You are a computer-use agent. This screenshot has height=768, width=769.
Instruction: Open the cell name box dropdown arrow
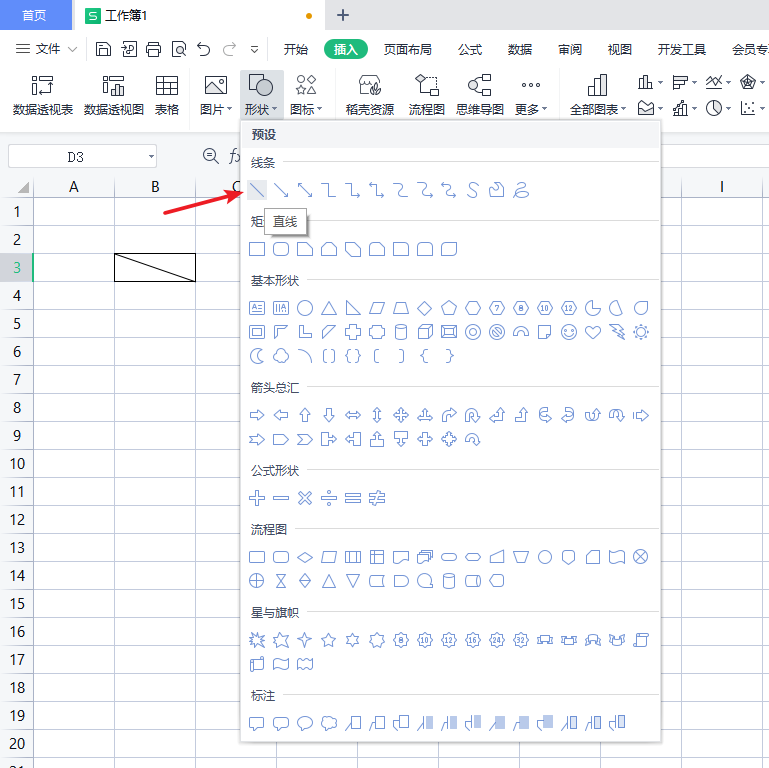pos(151,156)
